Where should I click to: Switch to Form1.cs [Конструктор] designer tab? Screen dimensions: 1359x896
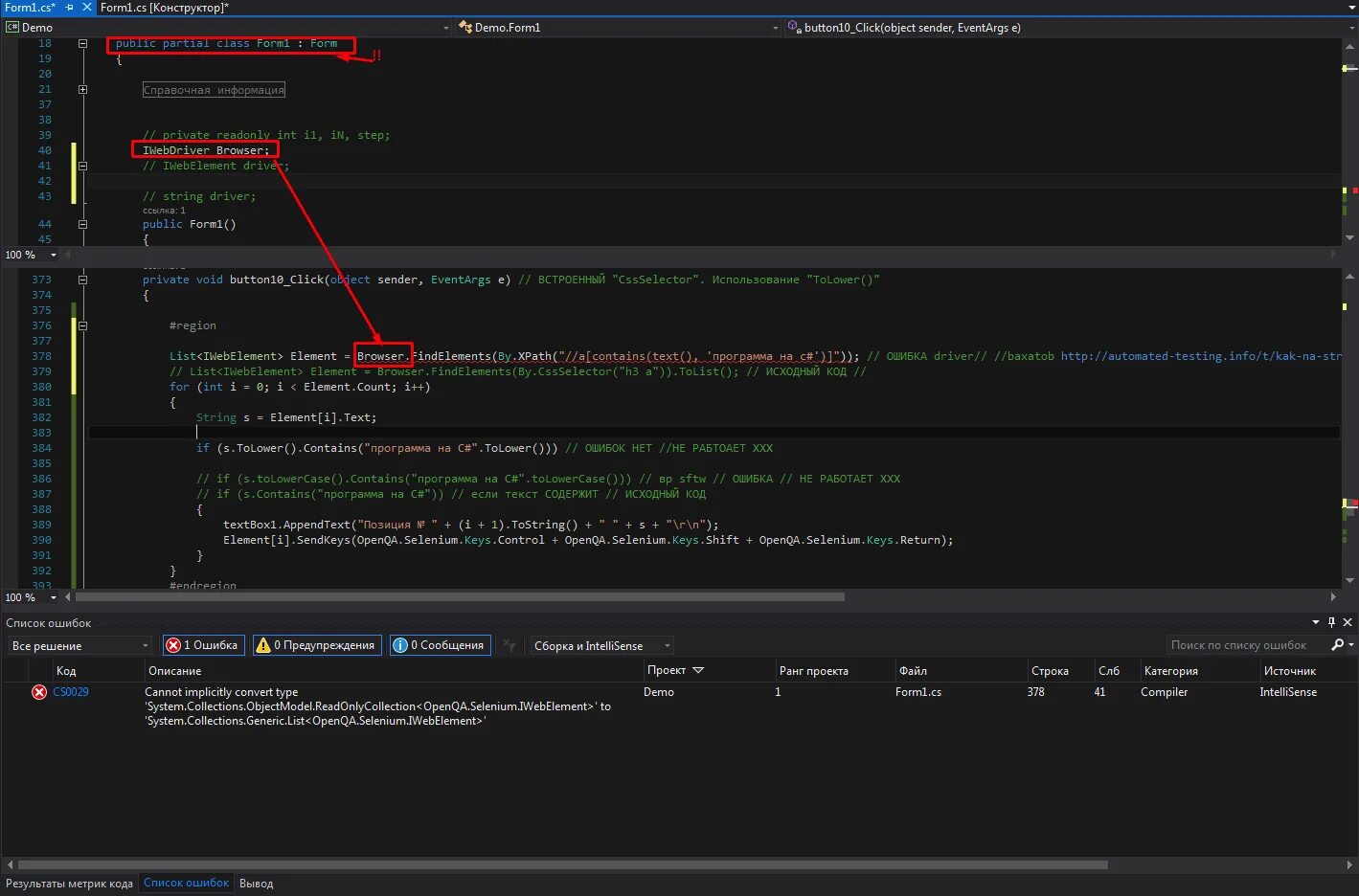165,7
